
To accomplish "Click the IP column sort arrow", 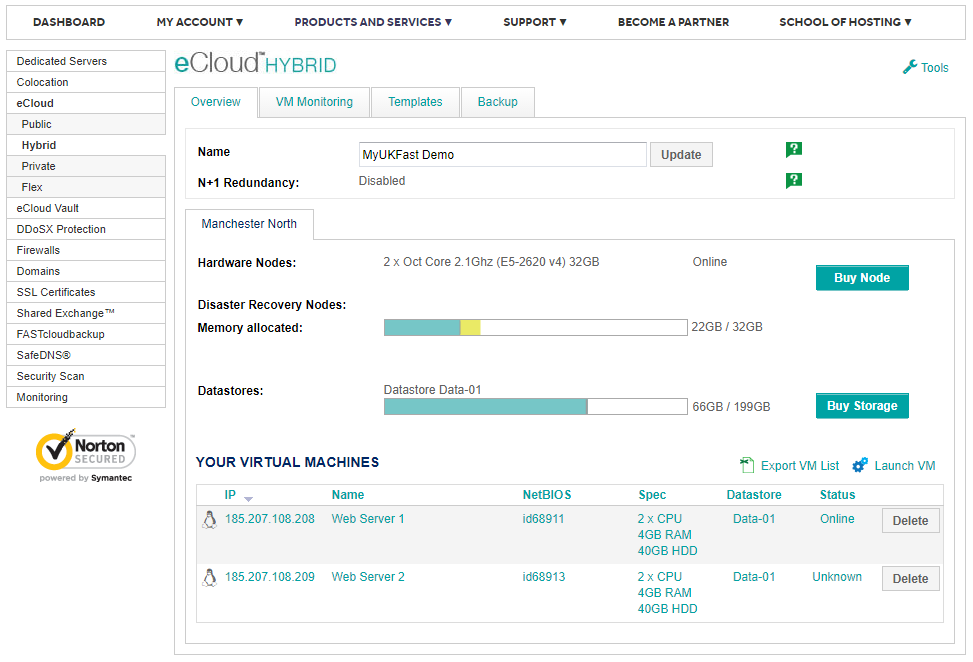I will [248, 499].
